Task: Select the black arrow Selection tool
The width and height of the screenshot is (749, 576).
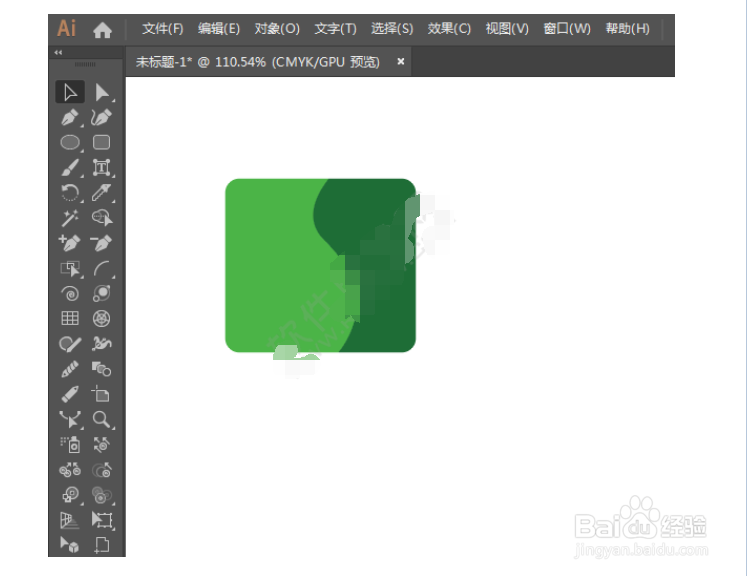Action: click(x=70, y=92)
